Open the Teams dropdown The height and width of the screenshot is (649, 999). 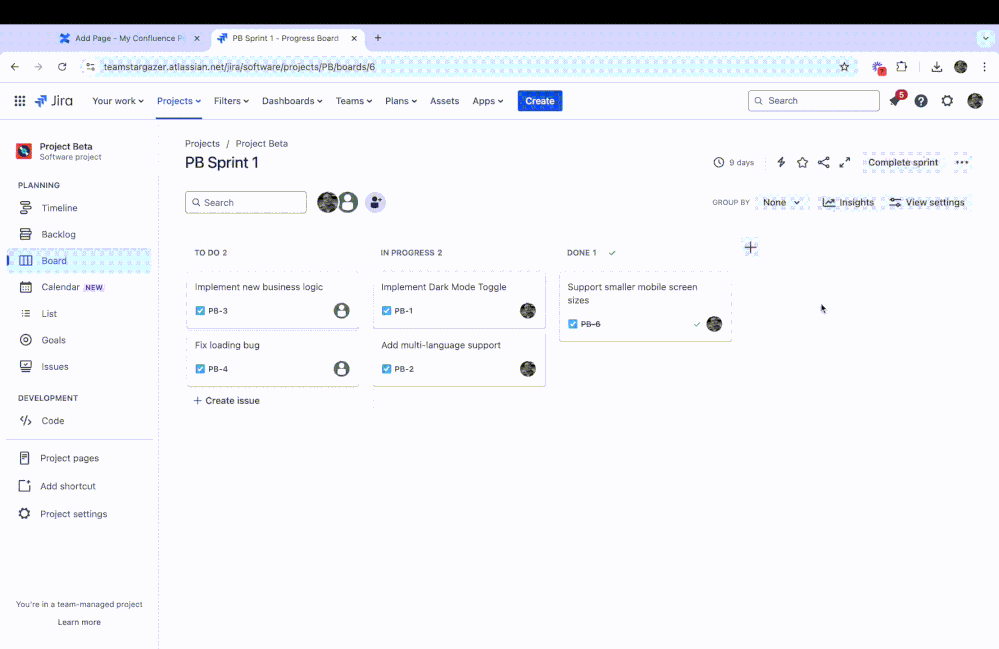354,101
